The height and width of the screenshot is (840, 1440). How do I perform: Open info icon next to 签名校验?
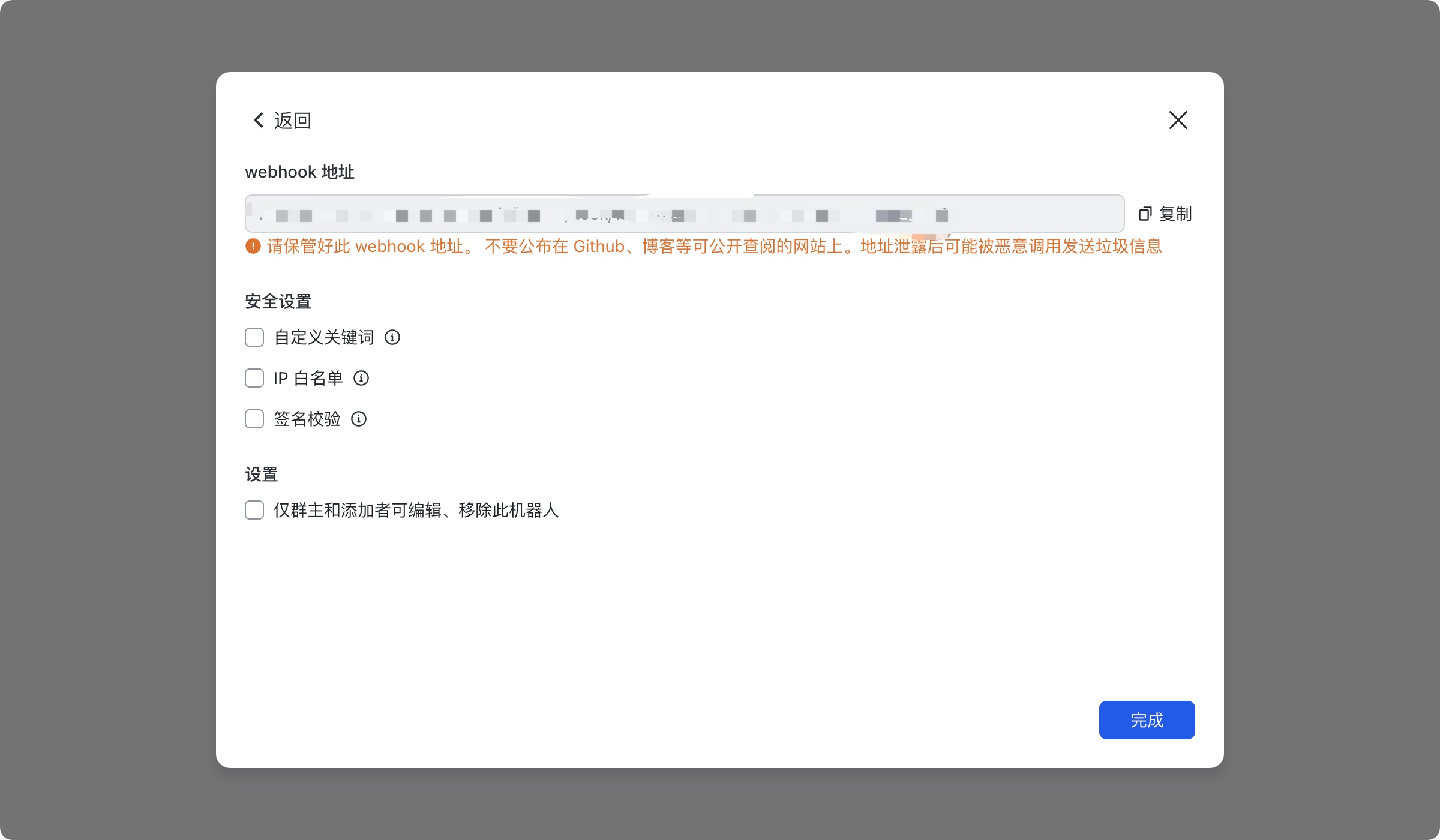pos(359,419)
